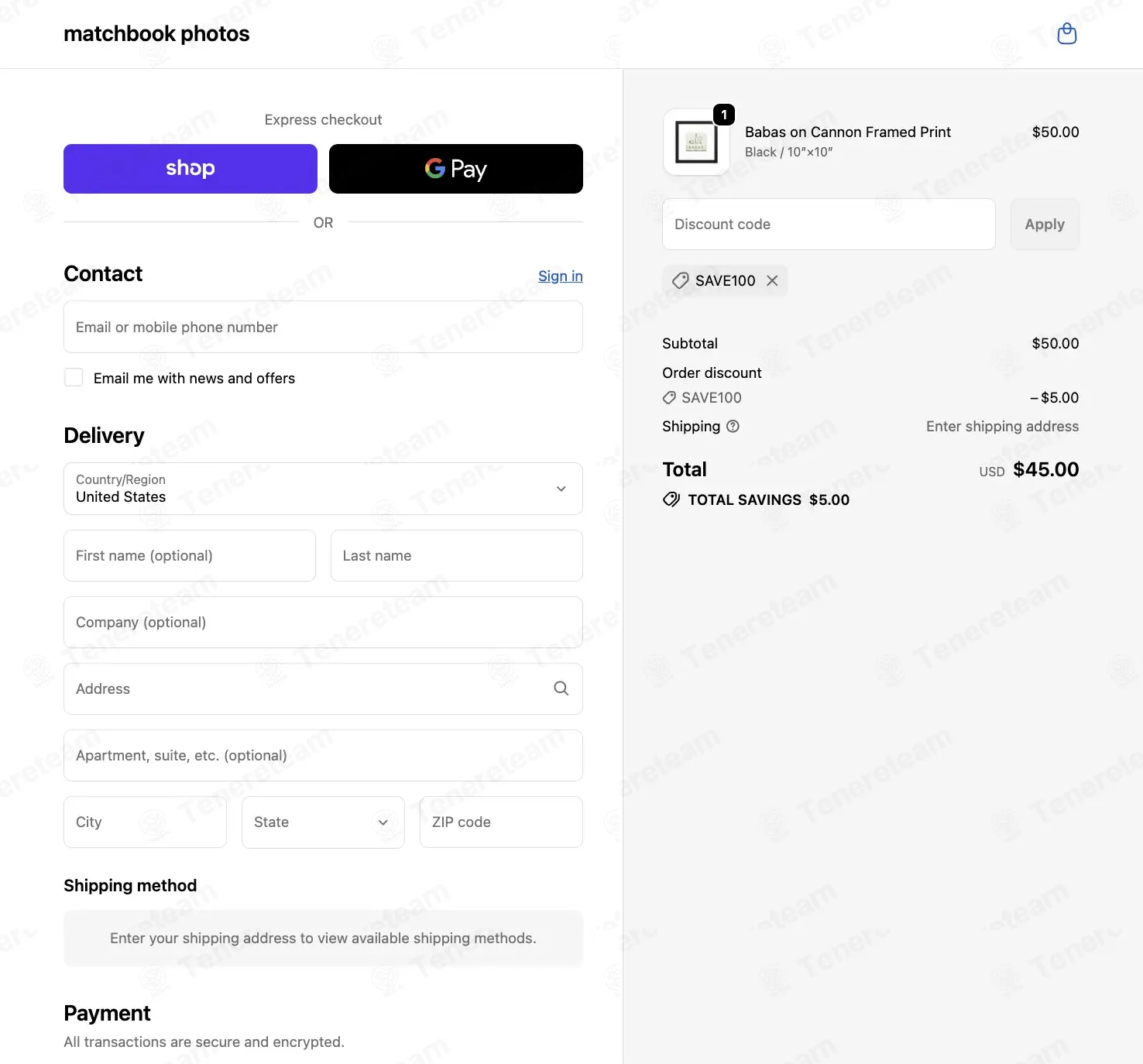This screenshot has height=1064, width=1143.
Task: Select the Last name field
Action: click(457, 555)
